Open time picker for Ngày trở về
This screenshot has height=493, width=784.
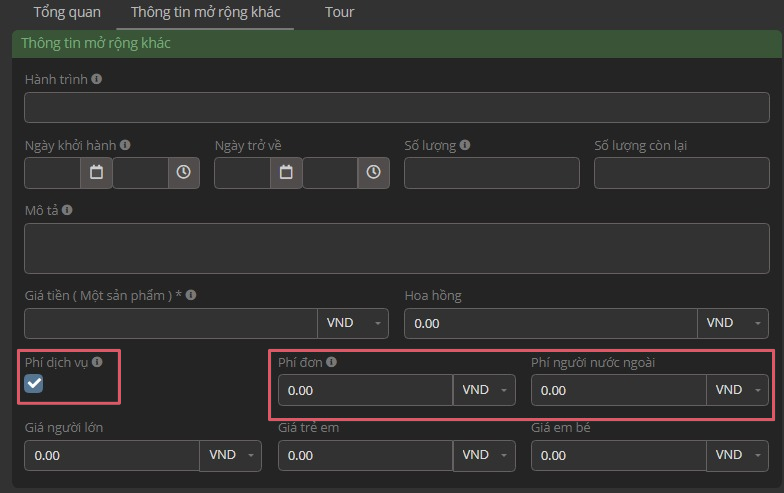point(373,172)
